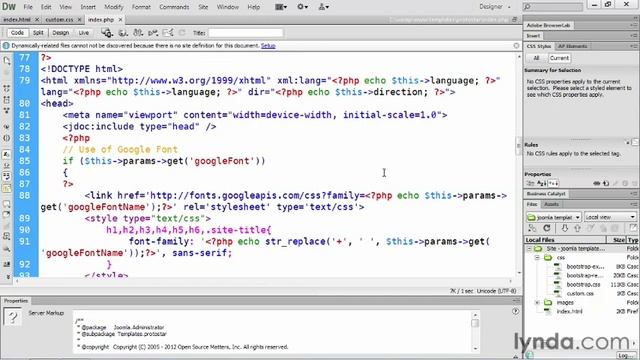
Task: Click the Dreamweaver DW logo
Action: 9,7
